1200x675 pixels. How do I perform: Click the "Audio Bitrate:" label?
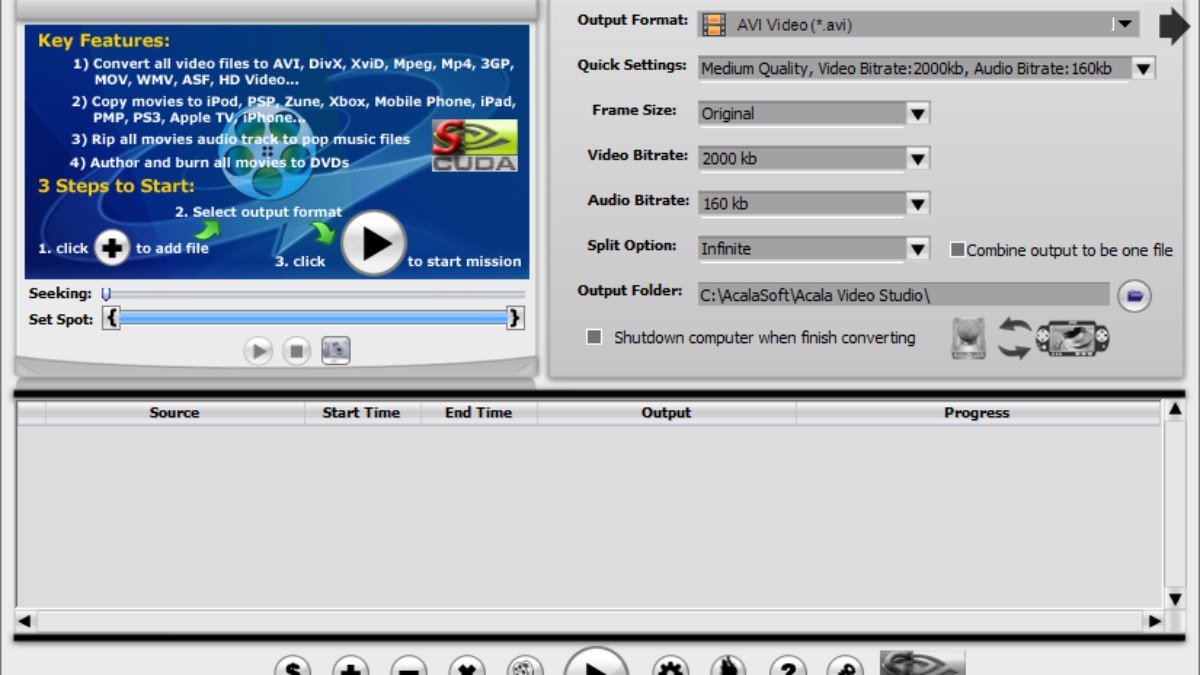638,200
